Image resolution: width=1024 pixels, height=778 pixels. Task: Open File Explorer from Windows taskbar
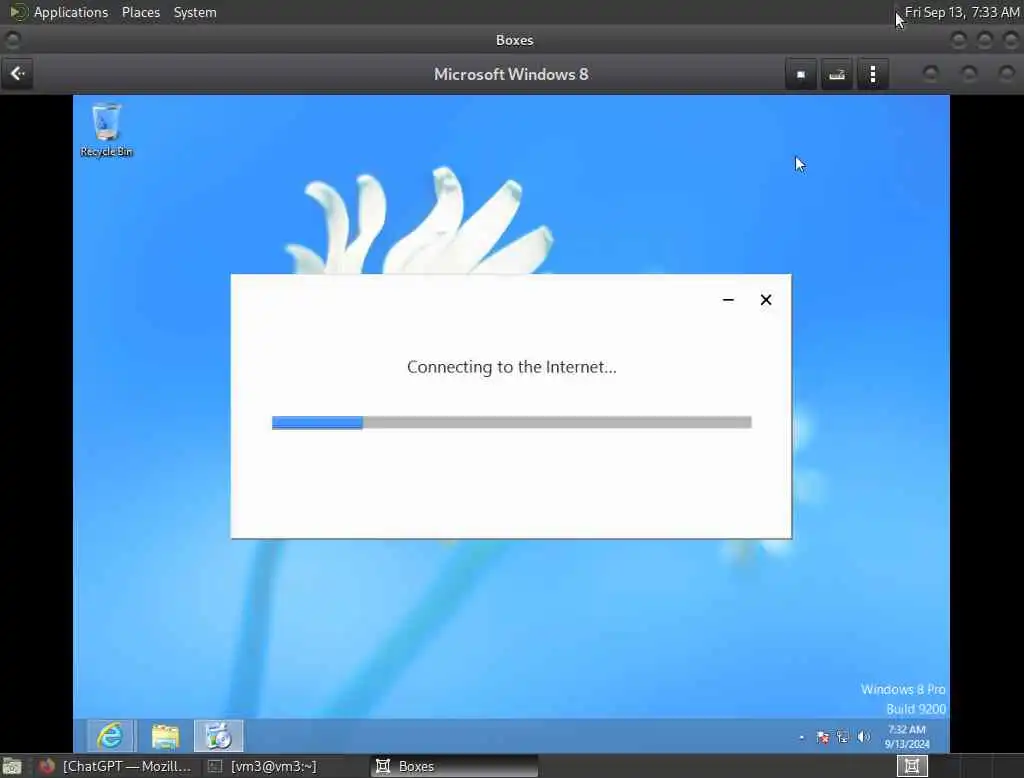click(x=165, y=736)
